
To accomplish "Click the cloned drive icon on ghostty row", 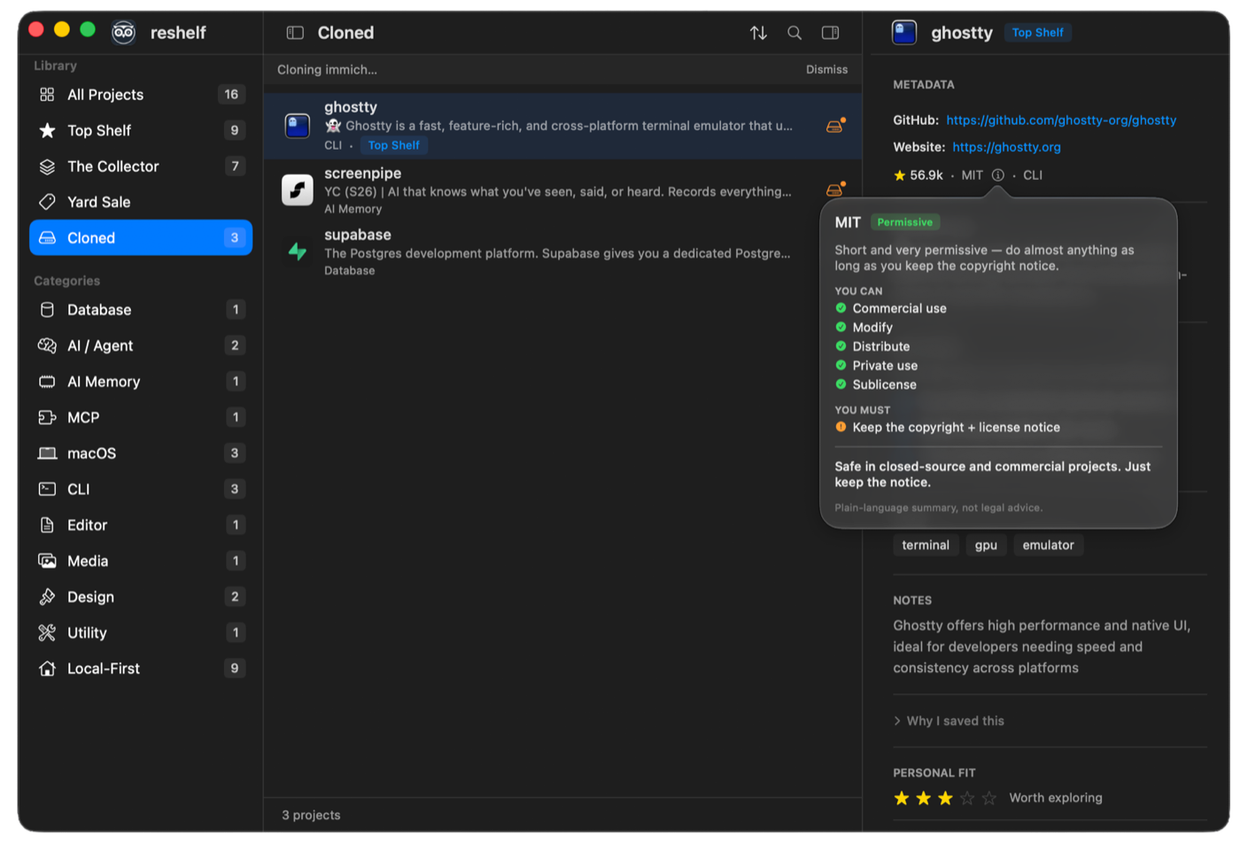I will click(835, 126).
